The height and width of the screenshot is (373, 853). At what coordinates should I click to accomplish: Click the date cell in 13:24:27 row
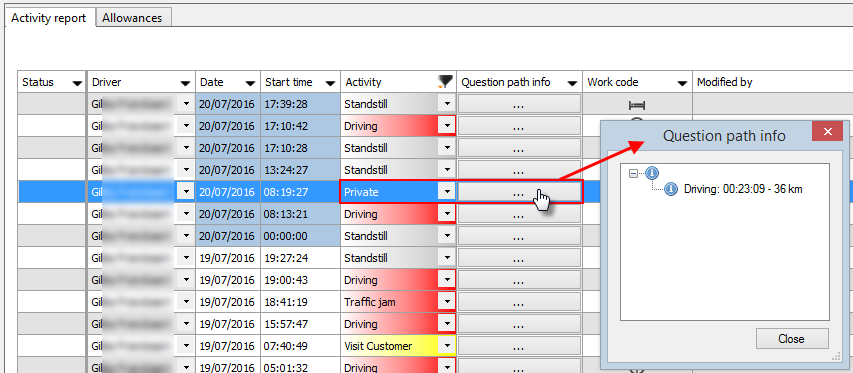point(227,170)
